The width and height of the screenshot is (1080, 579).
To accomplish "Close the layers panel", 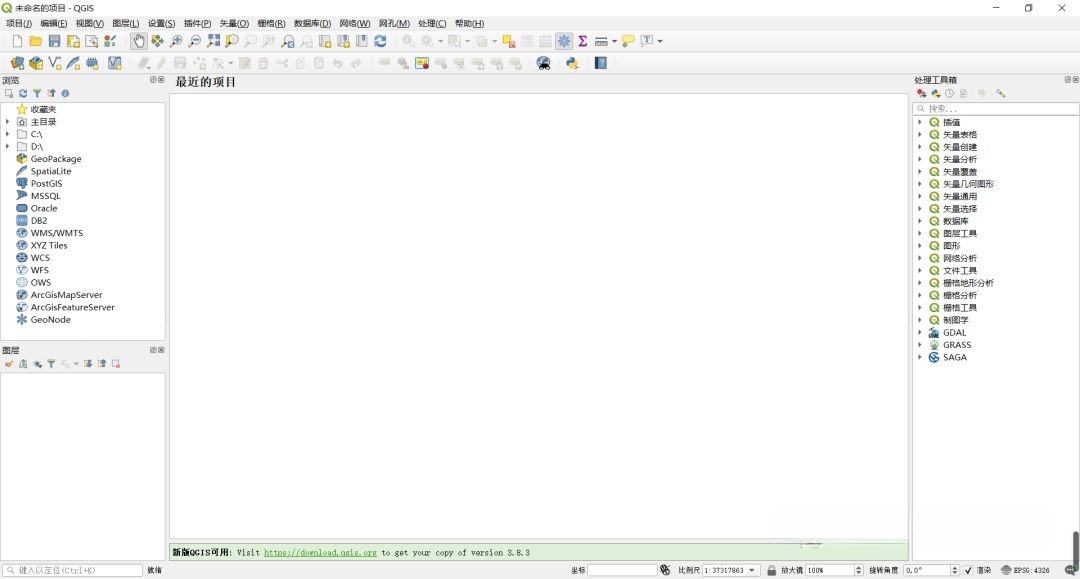I will [161, 350].
